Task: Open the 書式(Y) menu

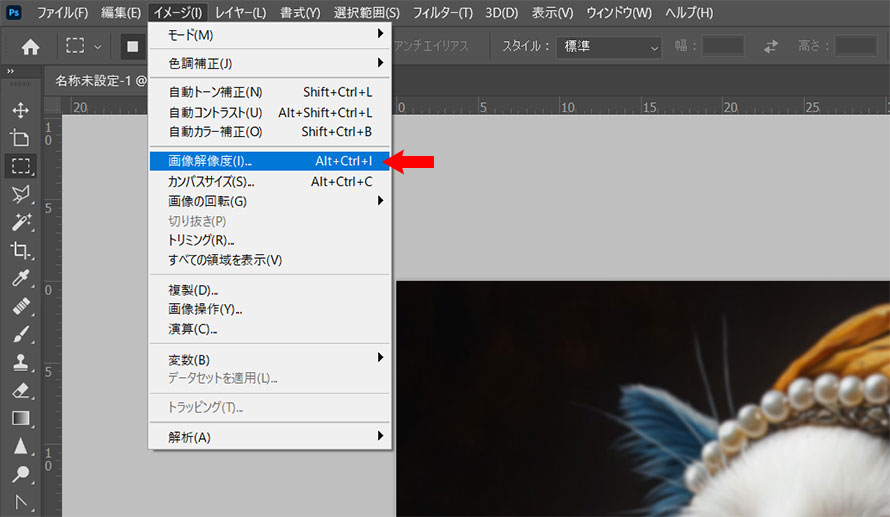Action: (300, 12)
